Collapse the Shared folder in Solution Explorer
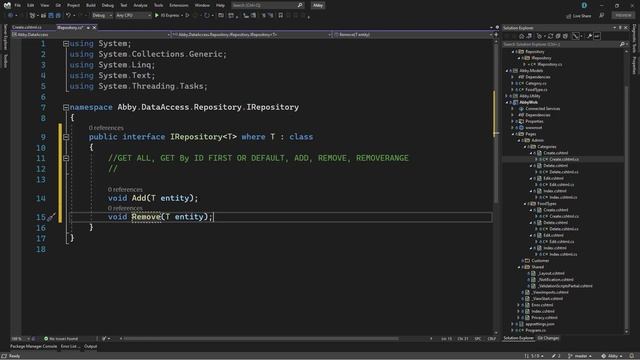The height and width of the screenshot is (360, 640). pyautogui.click(x=519, y=267)
